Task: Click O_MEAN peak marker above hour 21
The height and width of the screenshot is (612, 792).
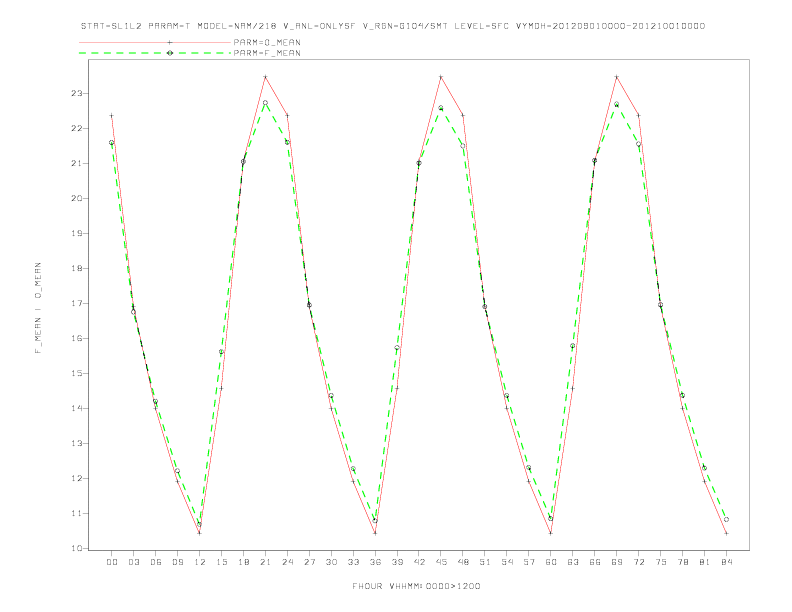Action: (x=265, y=77)
